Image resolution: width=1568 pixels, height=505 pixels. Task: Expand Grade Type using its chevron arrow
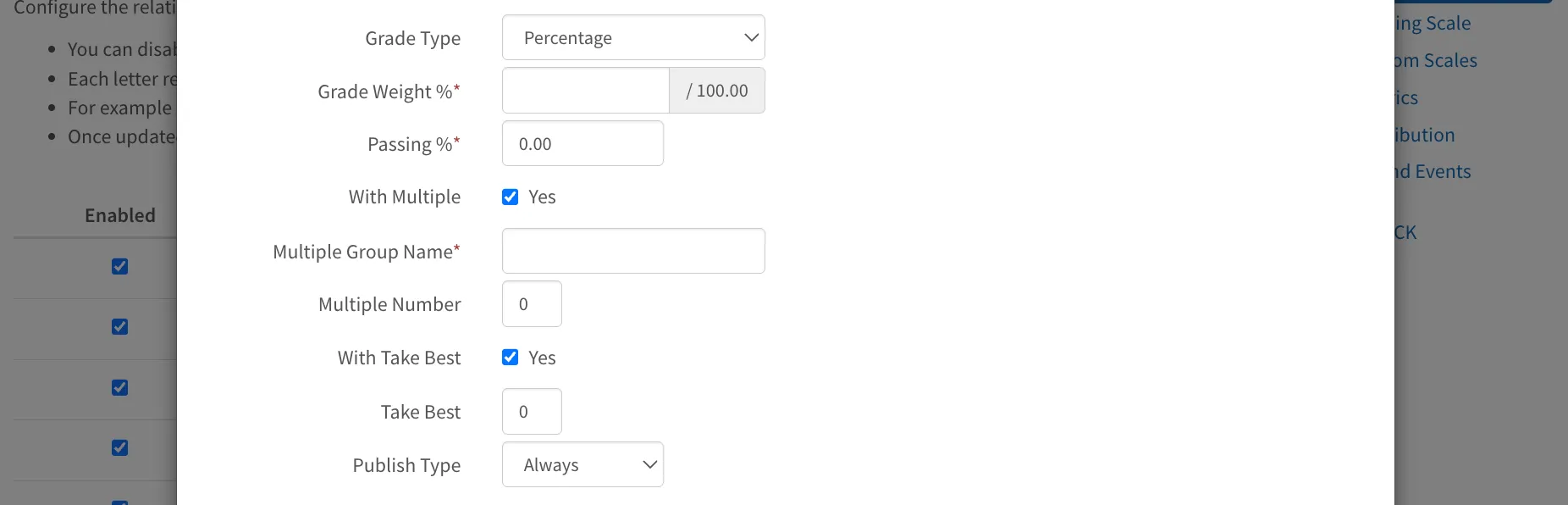point(750,37)
